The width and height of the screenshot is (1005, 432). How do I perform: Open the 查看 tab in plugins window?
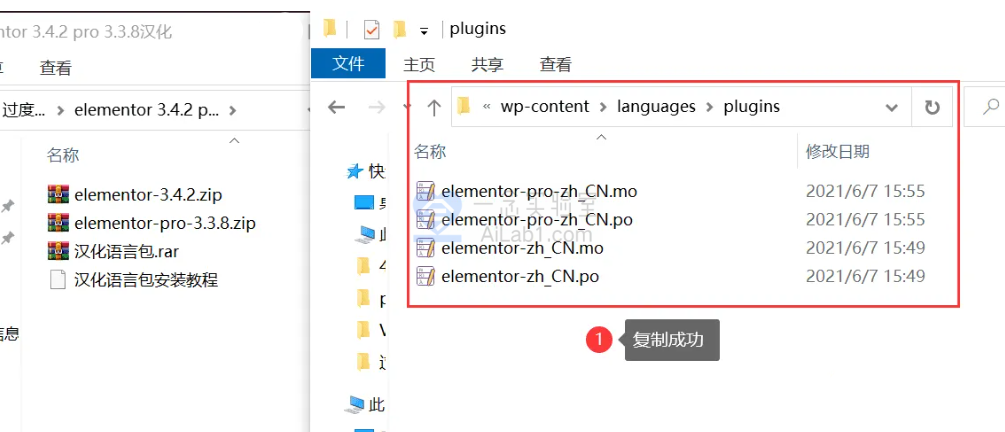pos(555,64)
